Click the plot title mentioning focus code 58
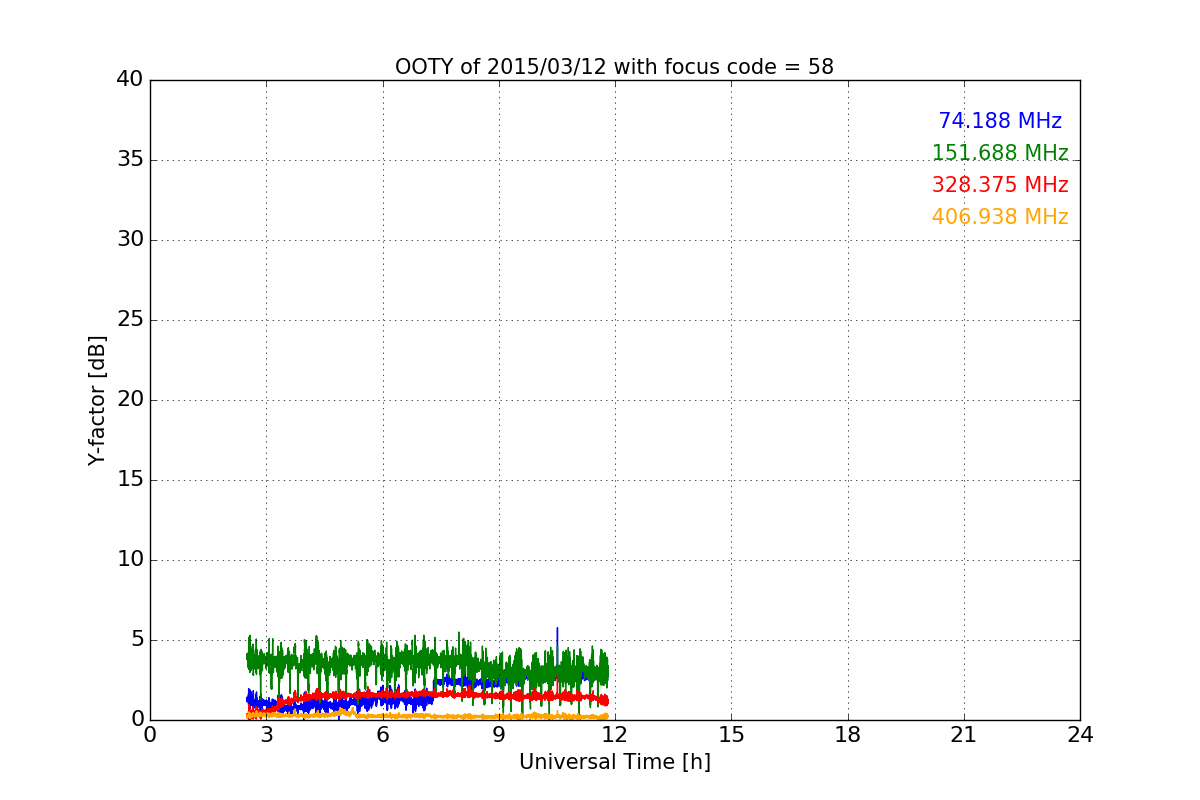The image size is (1200, 800). (614, 67)
